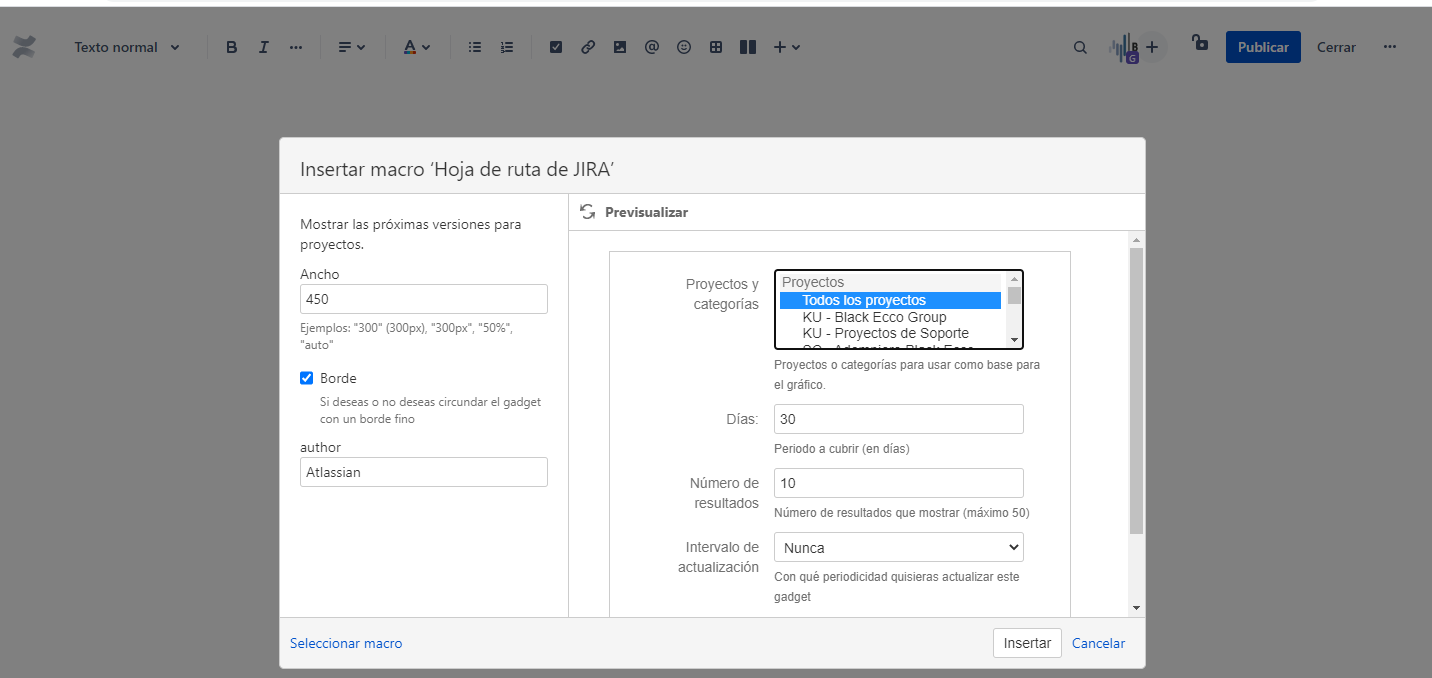Insert an image or file
The width and height of the screenshot is (1432, 678).
tap(620, 47)
